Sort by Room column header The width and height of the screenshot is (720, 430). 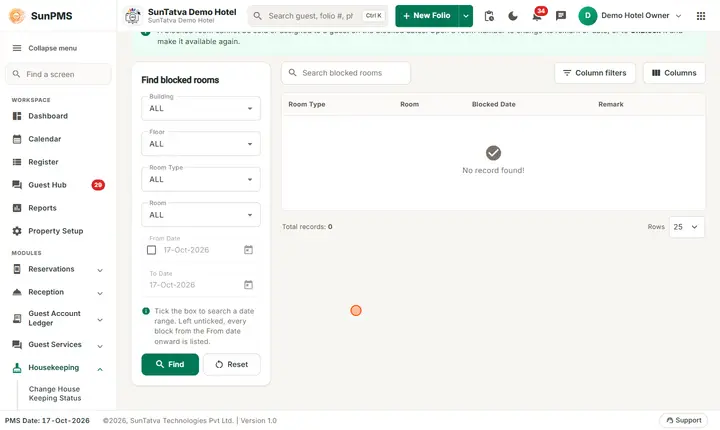[409, 104]
